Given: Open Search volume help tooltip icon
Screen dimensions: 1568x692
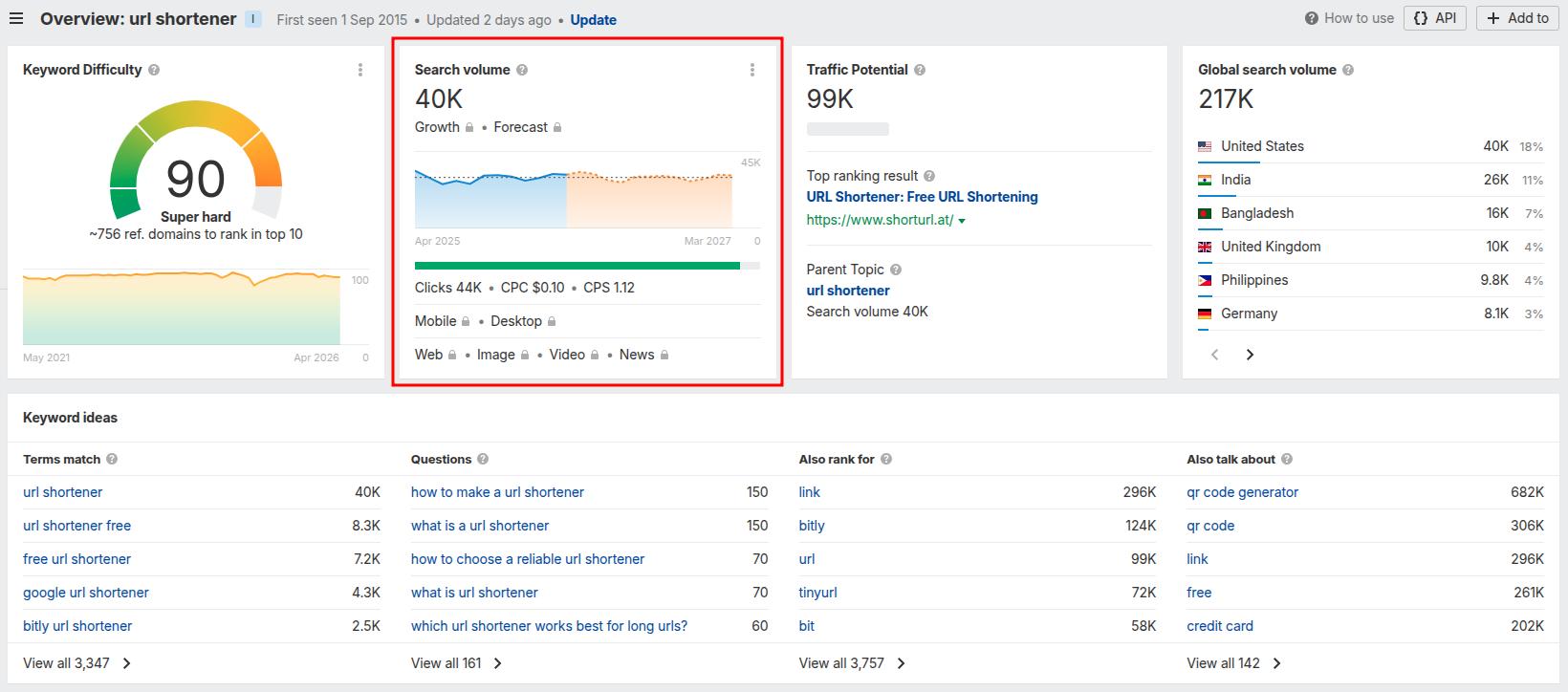Looking at the screenshot, I should [522, 70].
